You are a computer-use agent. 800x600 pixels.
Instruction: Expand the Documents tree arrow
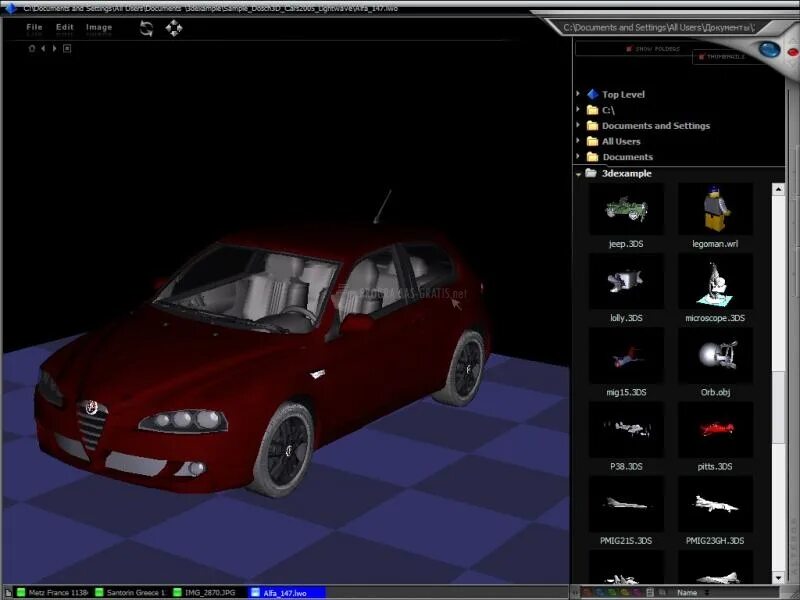(578, 156)
